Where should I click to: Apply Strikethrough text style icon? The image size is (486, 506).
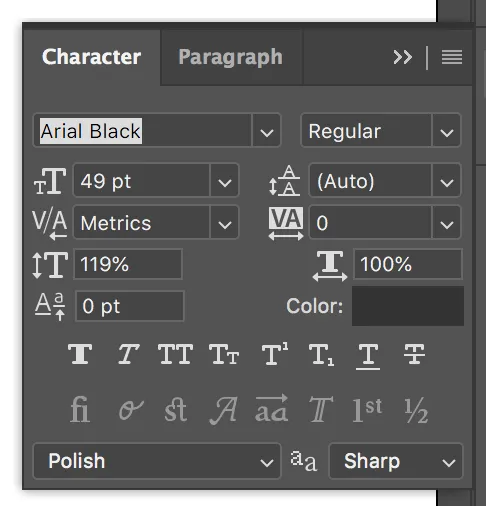pyautogui.click(x=414, y=354)
